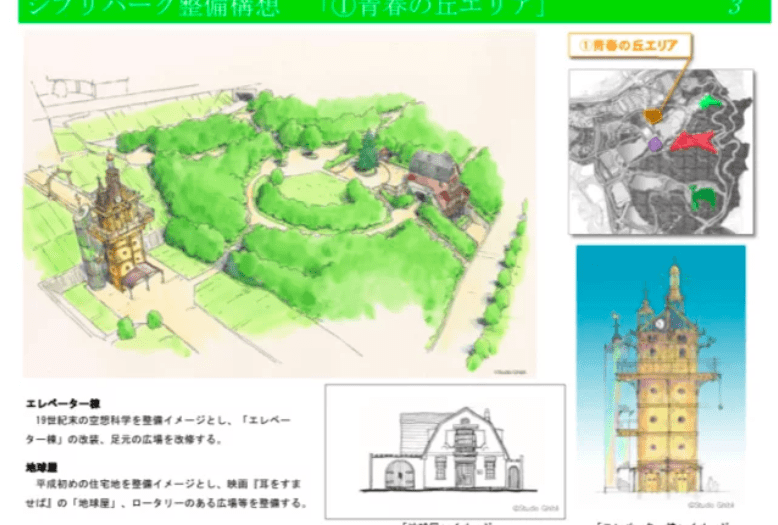778x525 pixels.
Task: Select the 地球屋 heading text
Action: (42, 467)
